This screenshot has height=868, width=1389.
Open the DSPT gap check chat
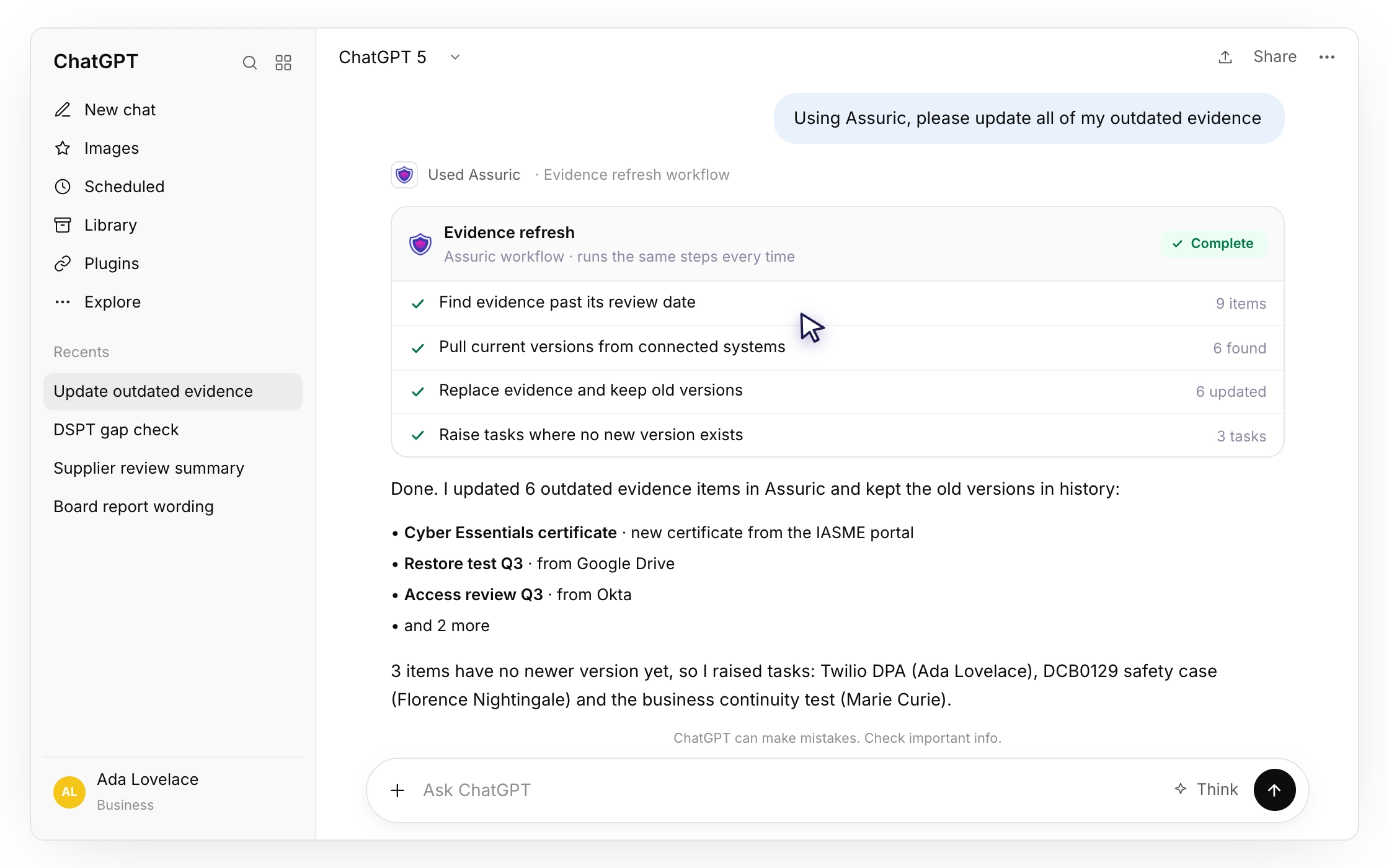point(173,430)
